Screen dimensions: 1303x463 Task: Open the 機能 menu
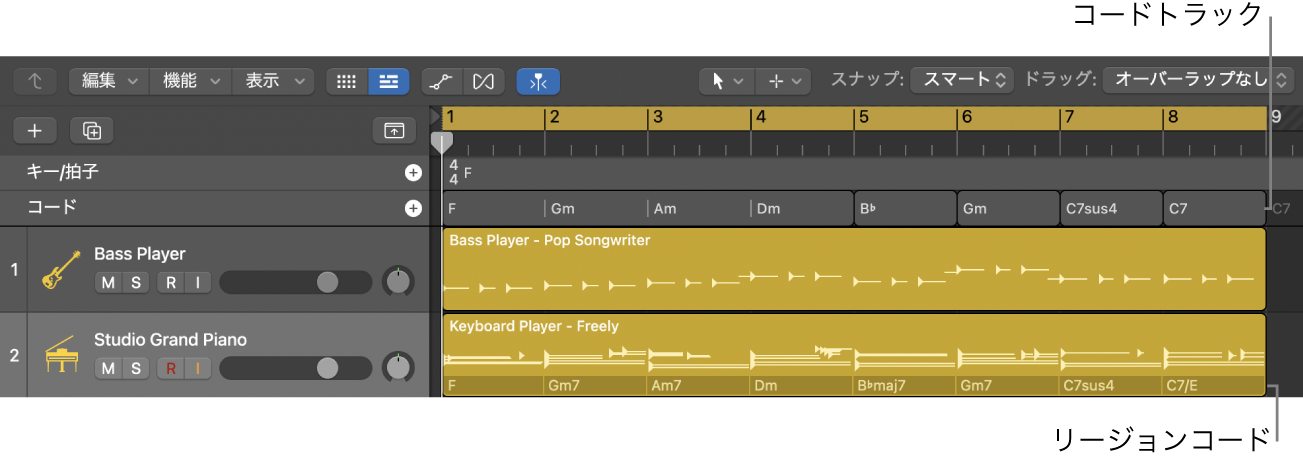coord(191,81)
